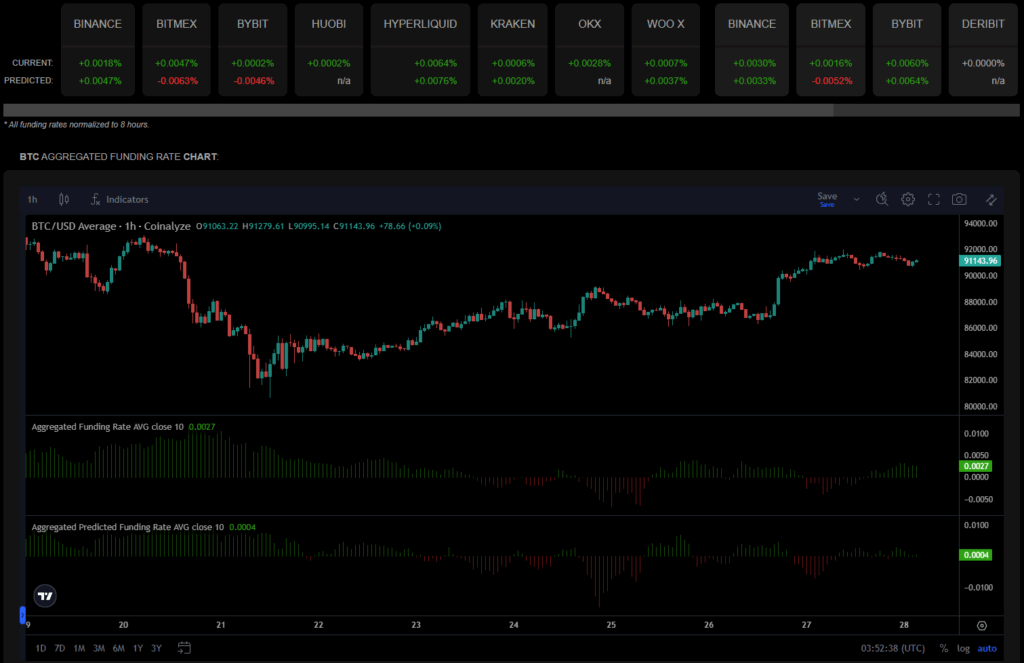The width and height of the screenshot is (1024, 663).
Task: Take a chart snapshot with the camera icon
Action: pos(958,199)
